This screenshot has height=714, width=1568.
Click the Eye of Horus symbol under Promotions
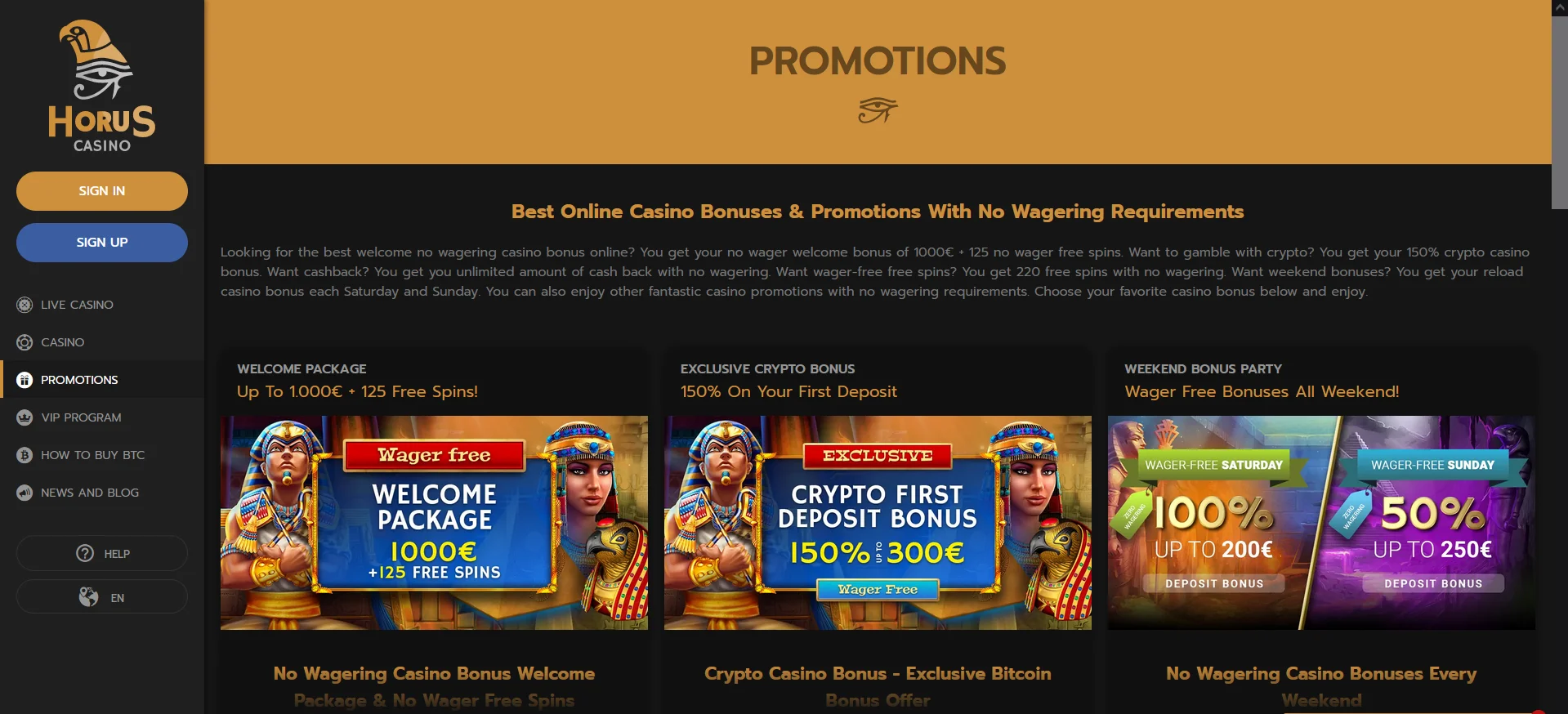[x=878, y=109]
